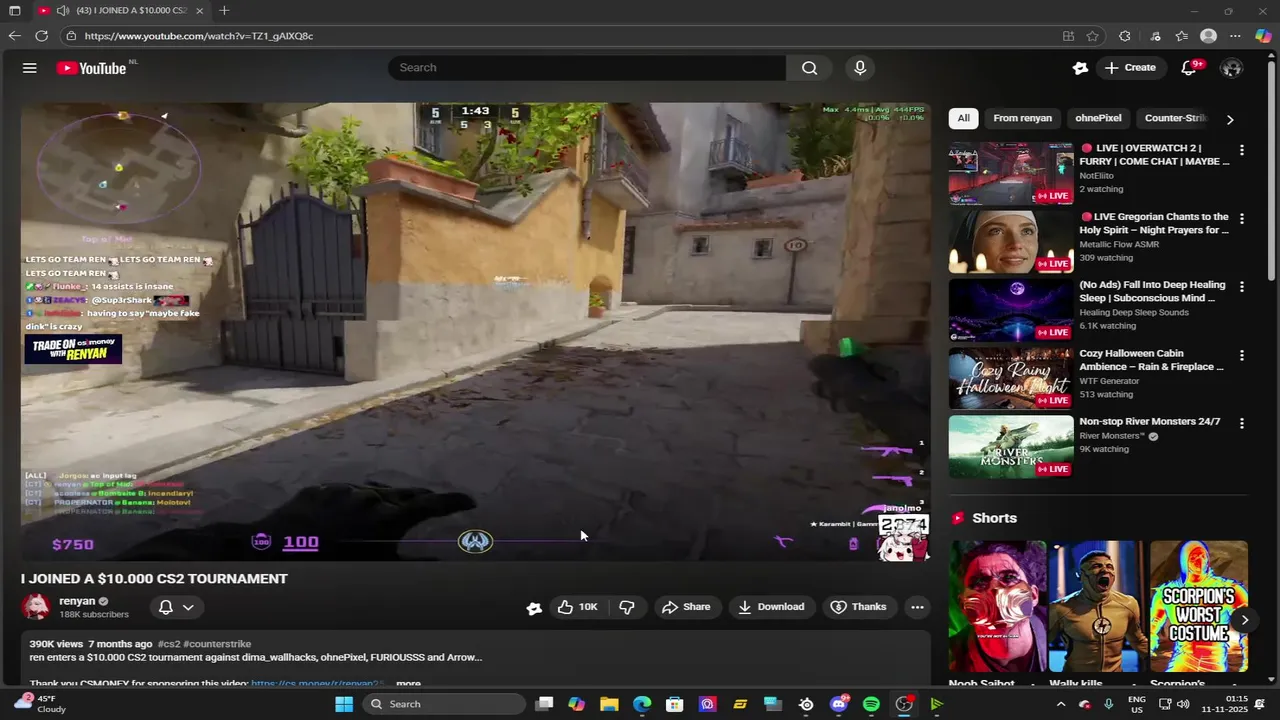Open options for Deep Healing Sleep video
The width and height of the screenshot is (1280, 720).
tap(1242, 287)
